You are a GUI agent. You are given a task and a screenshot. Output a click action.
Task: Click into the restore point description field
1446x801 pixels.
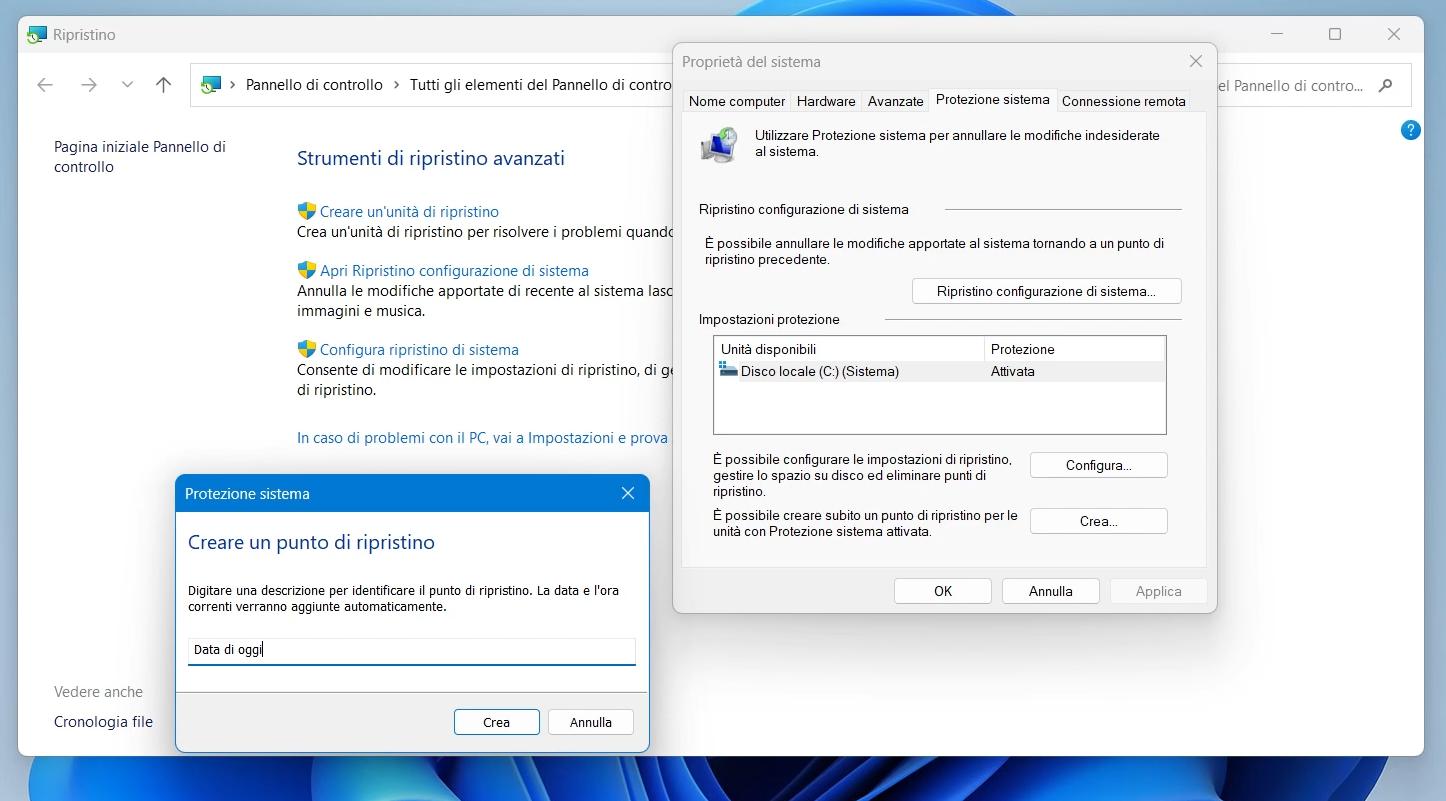(x=411, y=650)
